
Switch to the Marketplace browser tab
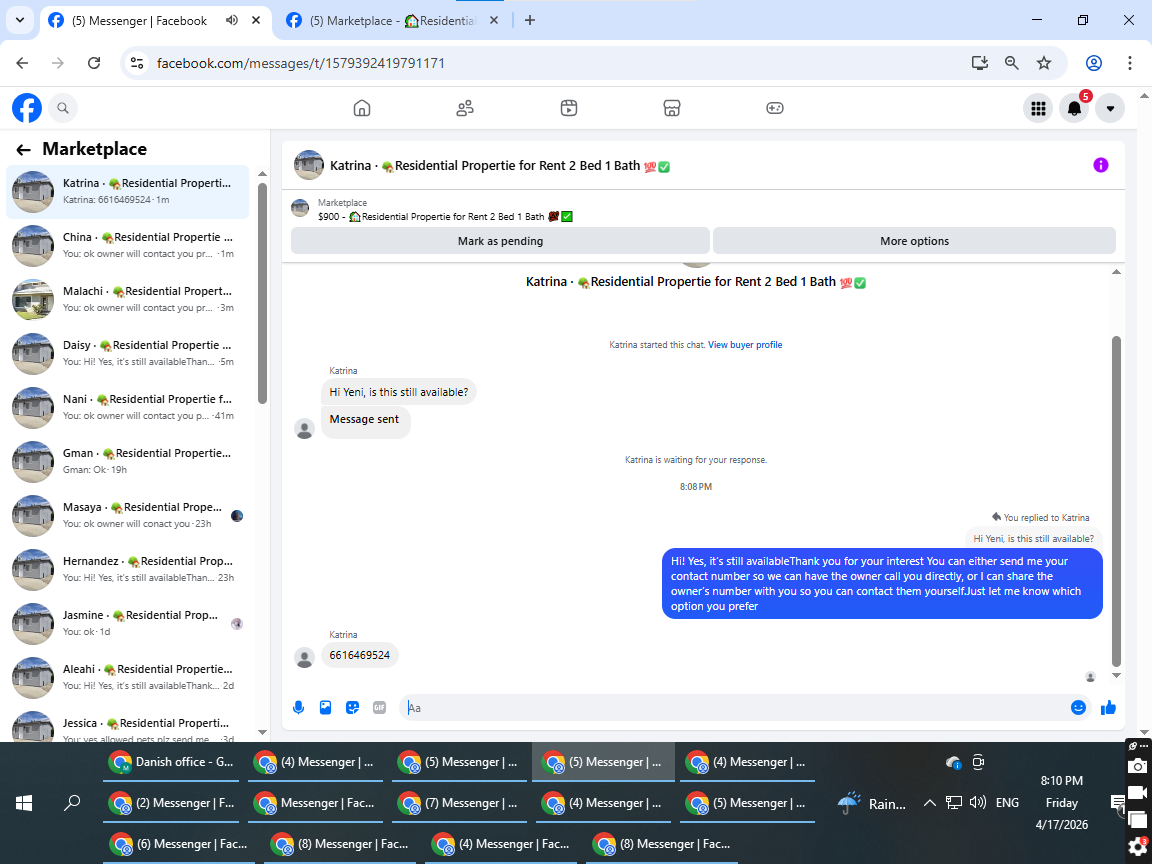[392, 21]
